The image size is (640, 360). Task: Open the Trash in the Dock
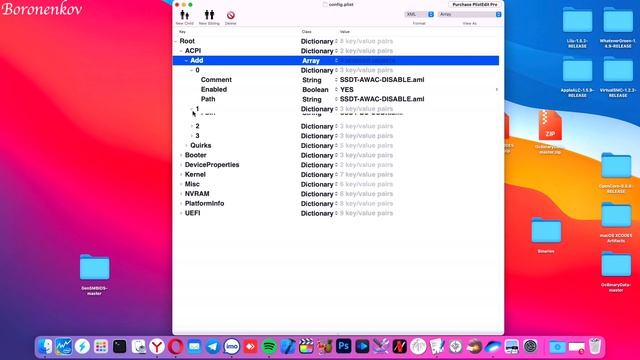point(595,346)
